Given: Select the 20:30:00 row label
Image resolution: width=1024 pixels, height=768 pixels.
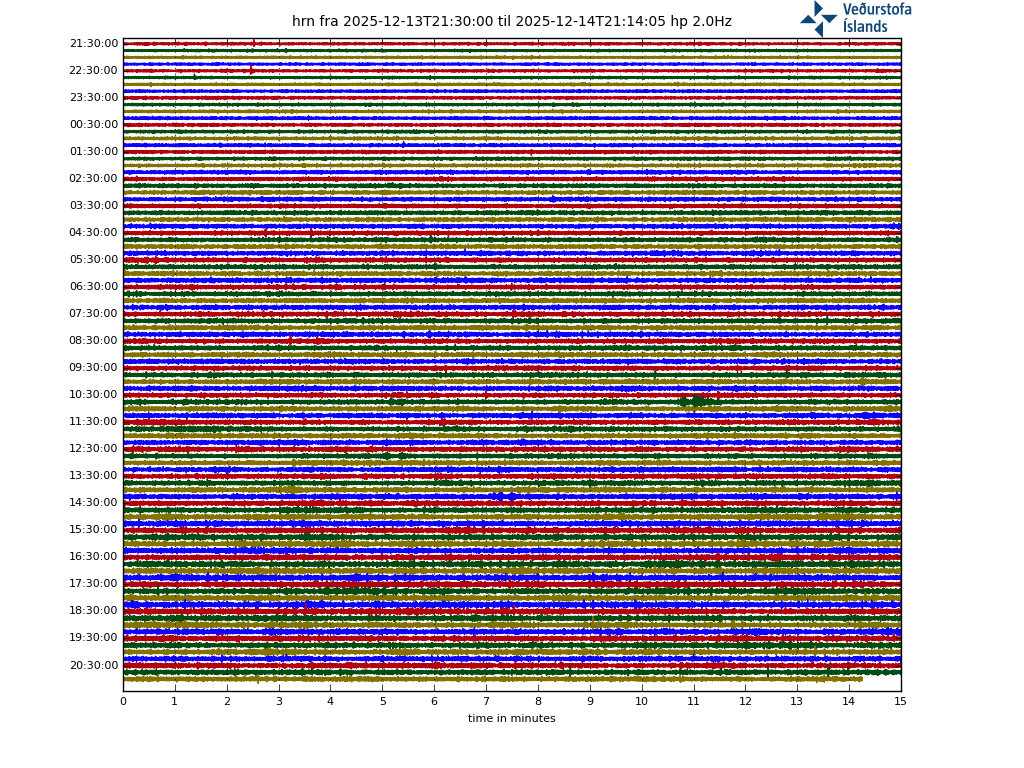Looking at the screenshot, I should click(x=94, y=665).
